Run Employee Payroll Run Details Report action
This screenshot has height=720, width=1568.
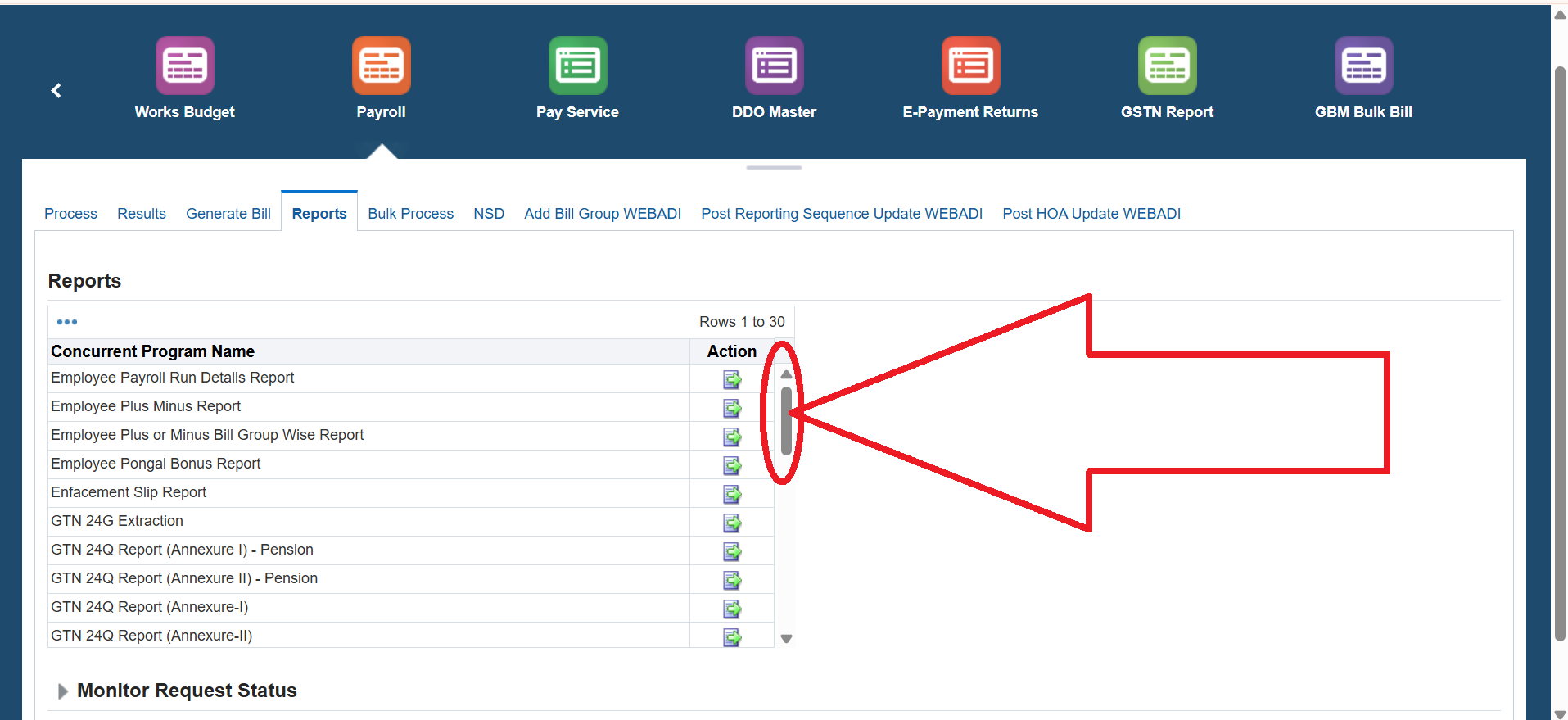[x=732, y=379]
